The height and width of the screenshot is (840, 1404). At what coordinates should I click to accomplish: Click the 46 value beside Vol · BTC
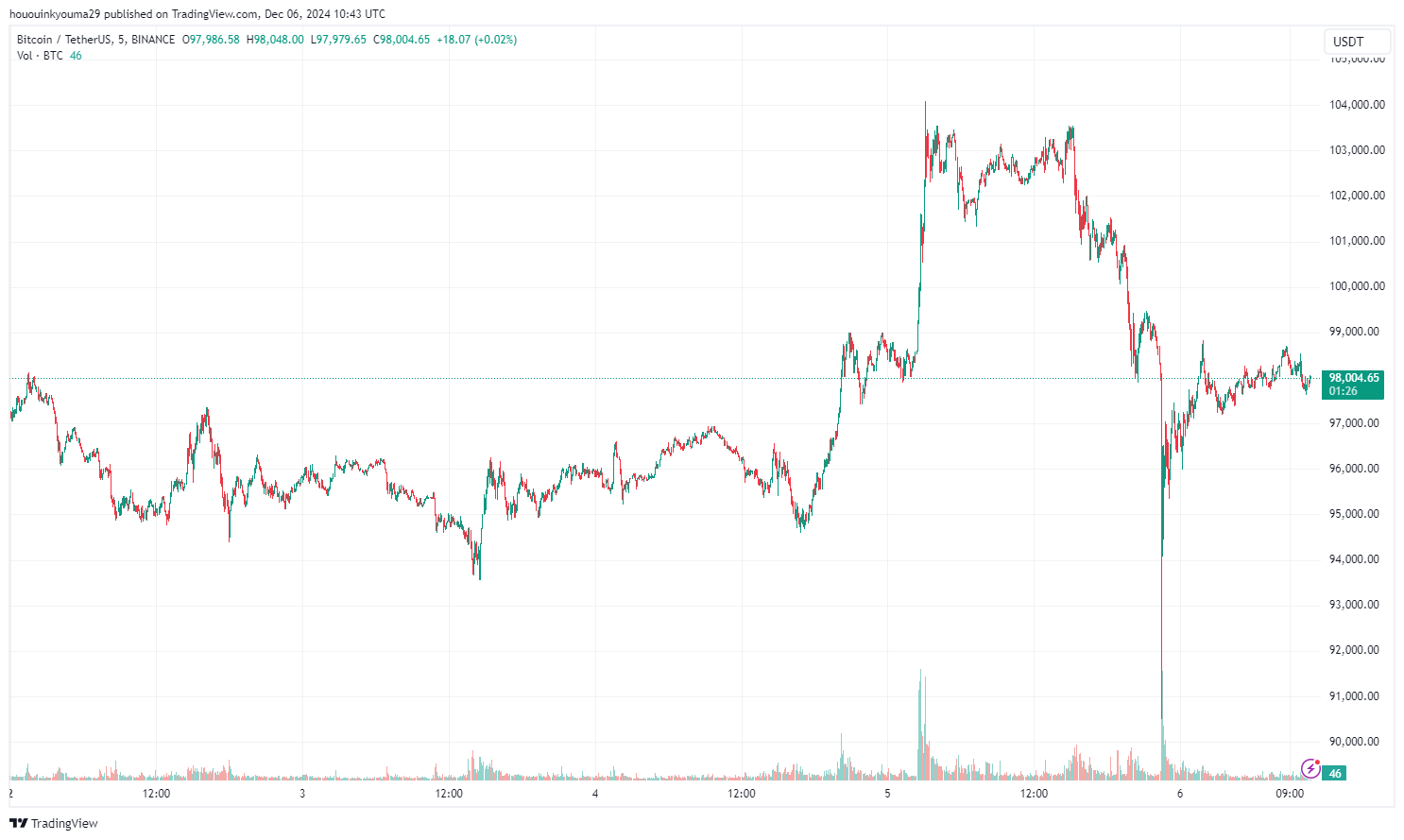pos(76,56)
